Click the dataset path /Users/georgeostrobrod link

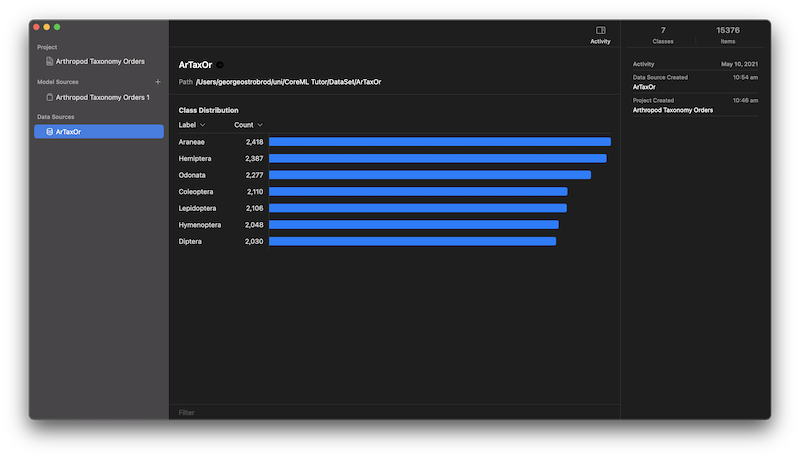tap(288, 82)
